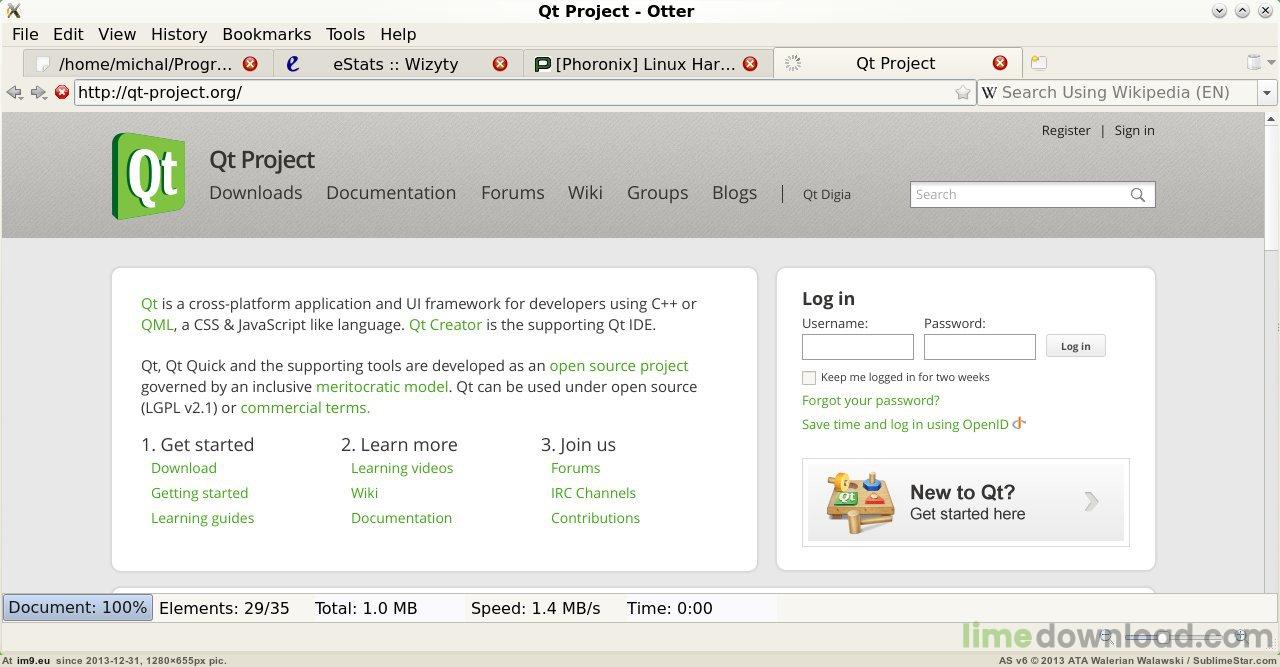Expand the search engine dropdown arrow
Screen dimensions: 1280x667
tap(1267, 92)
